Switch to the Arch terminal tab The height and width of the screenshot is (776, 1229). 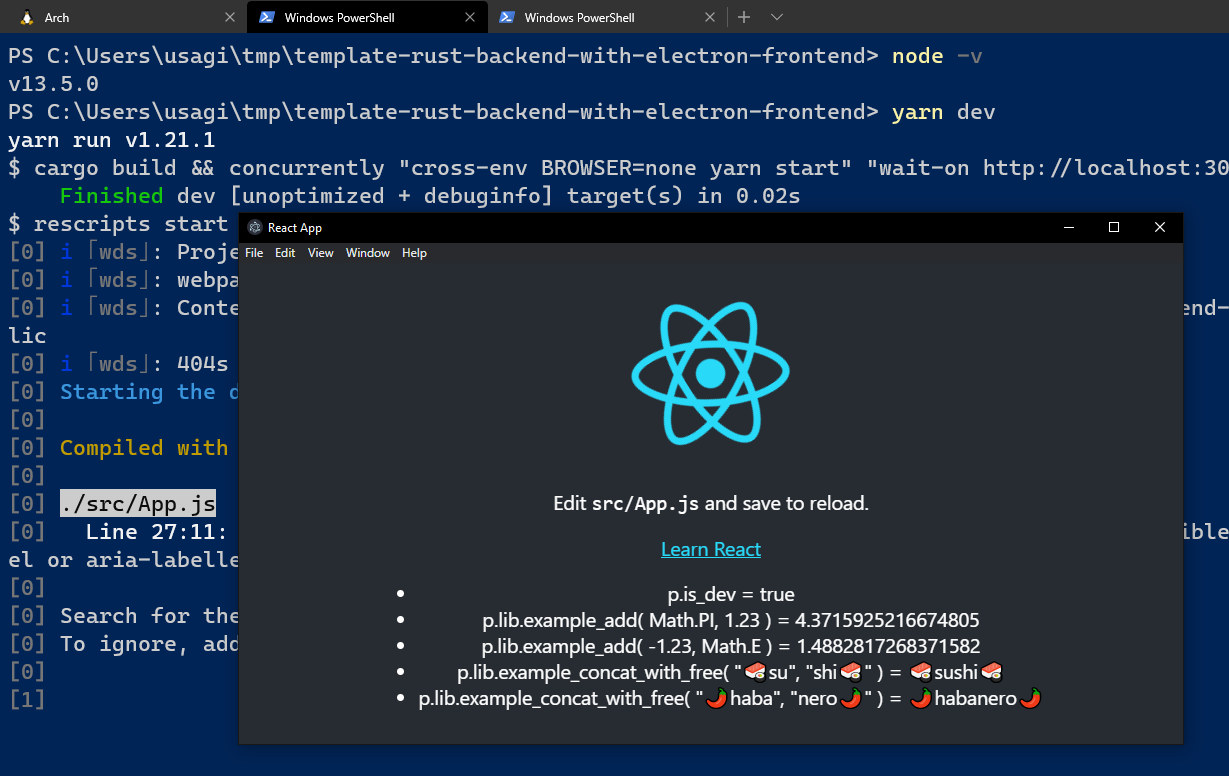[124, 17]
